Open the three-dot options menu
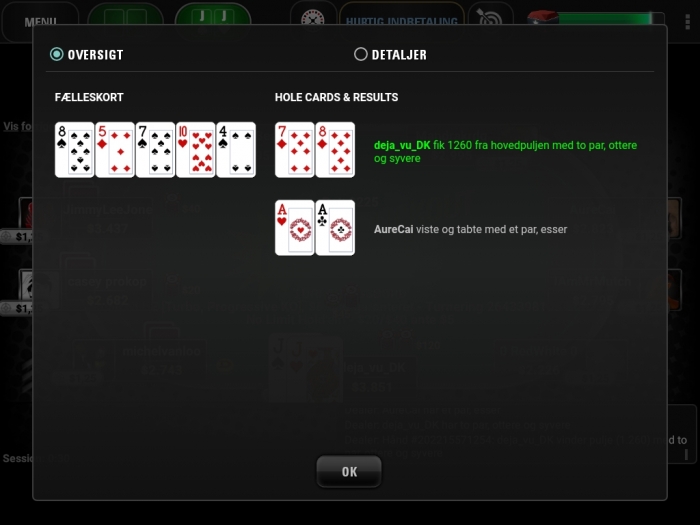 coord(688,21)
